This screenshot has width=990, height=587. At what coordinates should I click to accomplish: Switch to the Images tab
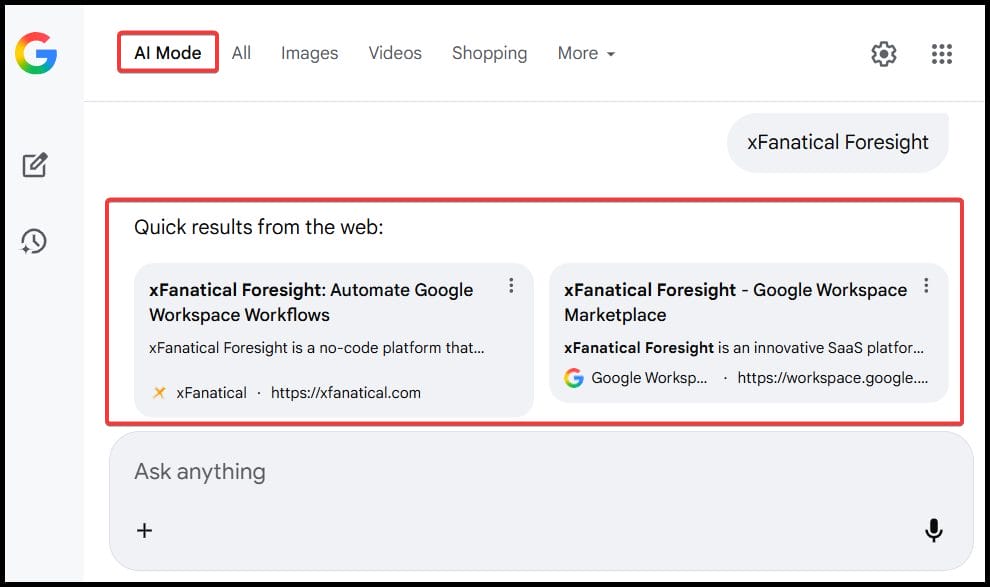(309, 54)
